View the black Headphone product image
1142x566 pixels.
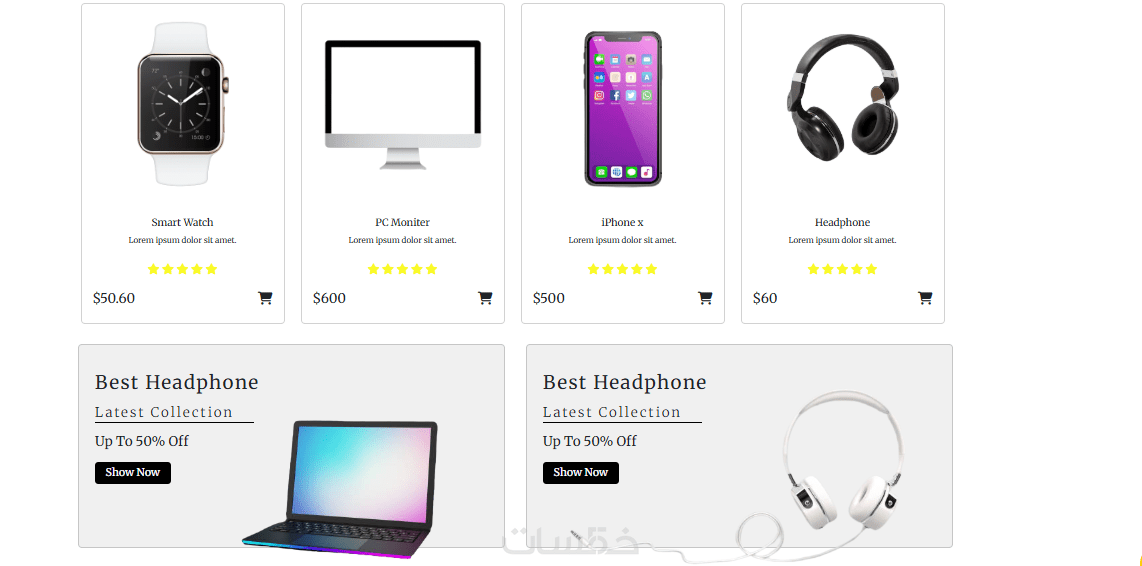(x=843, y=98)
